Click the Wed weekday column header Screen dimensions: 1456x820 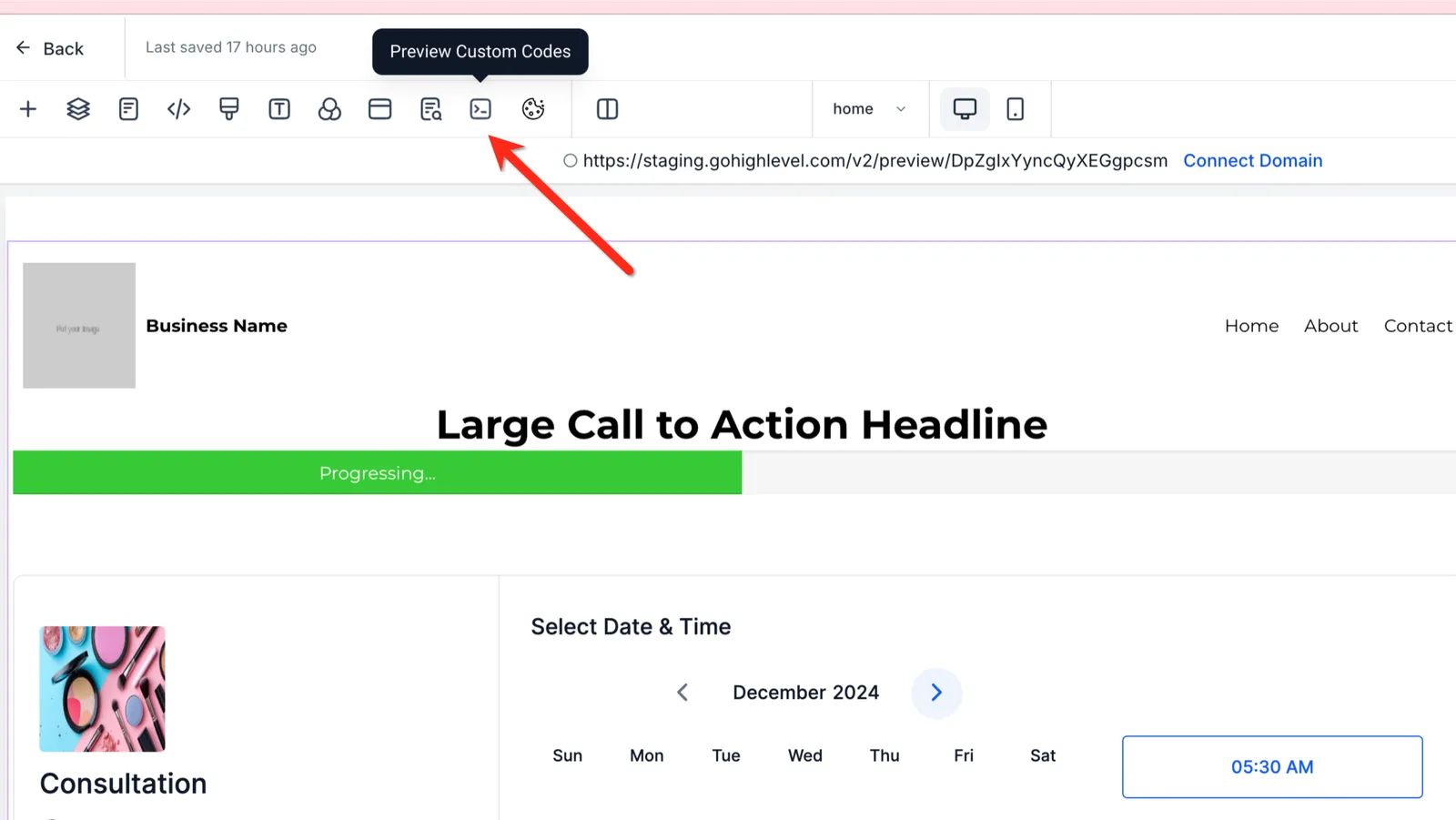coord(805,755)
